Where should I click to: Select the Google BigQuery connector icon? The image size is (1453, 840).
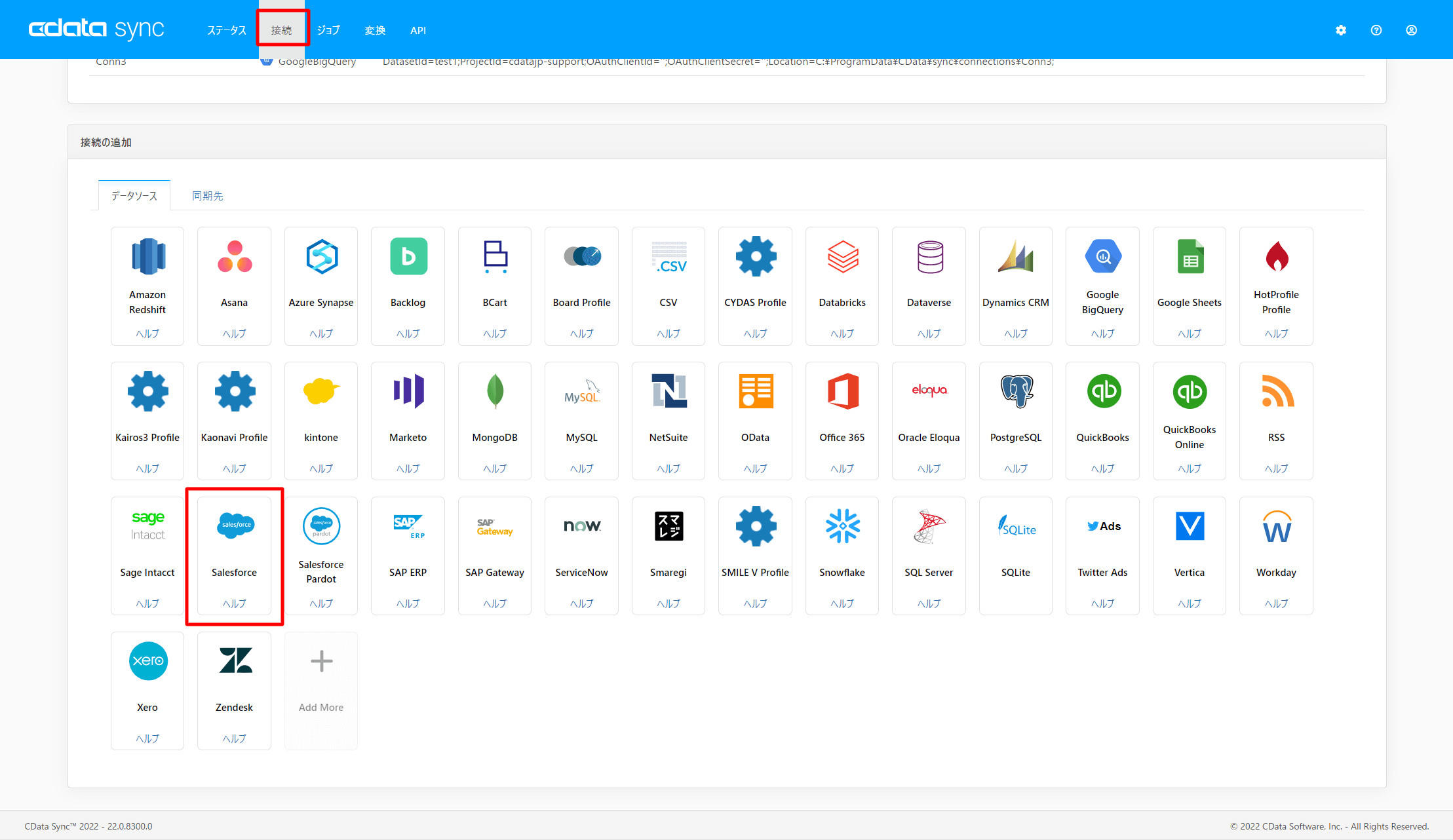pyautogui.click(x=1102, y=256)
